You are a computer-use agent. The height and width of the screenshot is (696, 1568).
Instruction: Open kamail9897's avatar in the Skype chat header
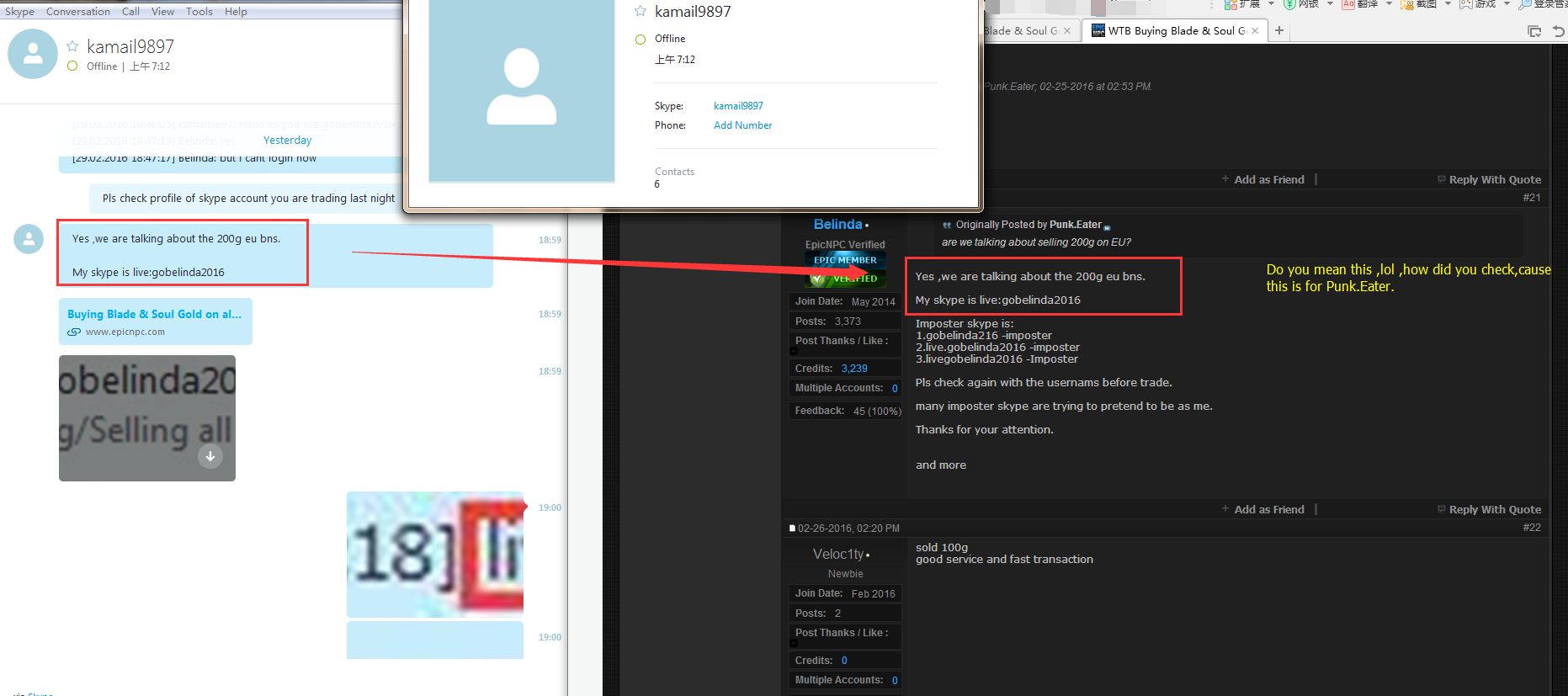[x=33, y=54]
